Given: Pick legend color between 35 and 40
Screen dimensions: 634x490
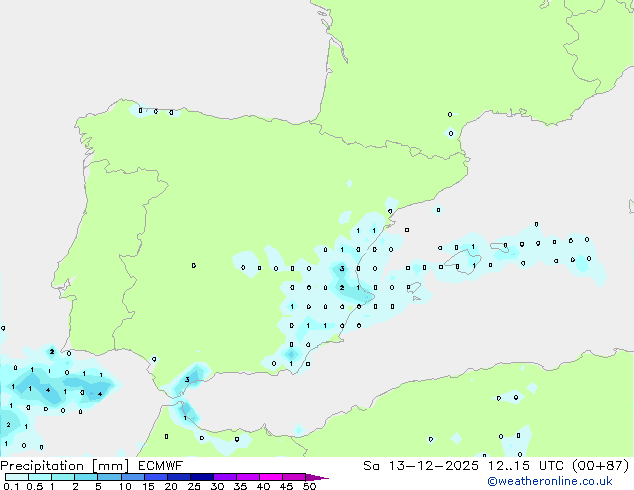Looking at the screenshot, I should pyautogui.click(x=248, y=477).
